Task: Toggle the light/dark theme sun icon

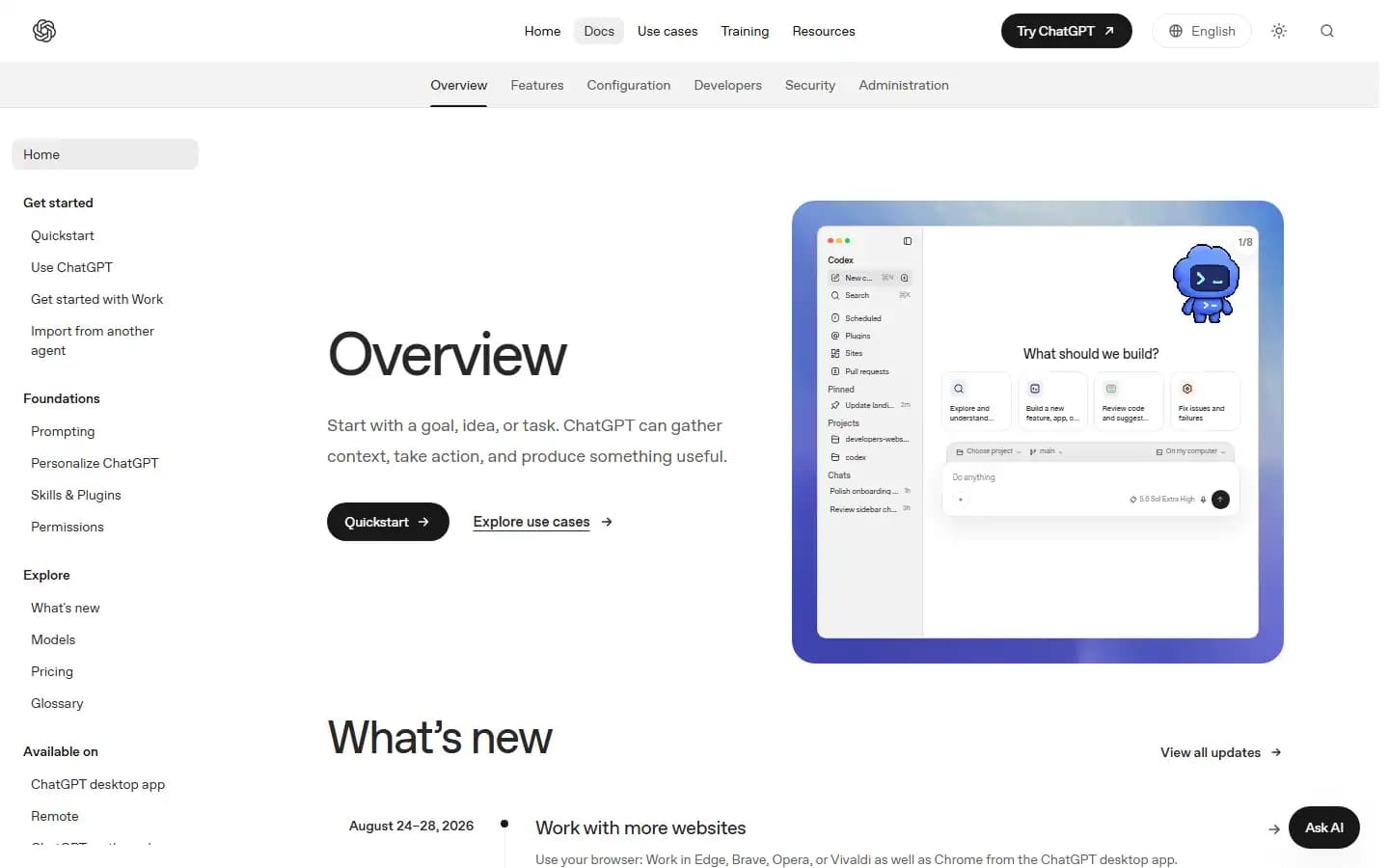Action: tap(1279, 31)
